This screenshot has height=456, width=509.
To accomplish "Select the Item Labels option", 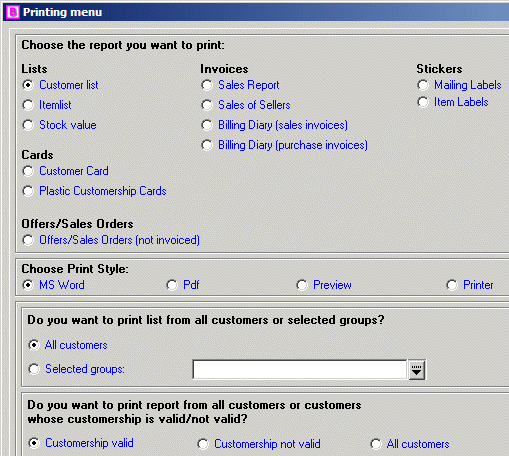I will [x=423, y=102].
